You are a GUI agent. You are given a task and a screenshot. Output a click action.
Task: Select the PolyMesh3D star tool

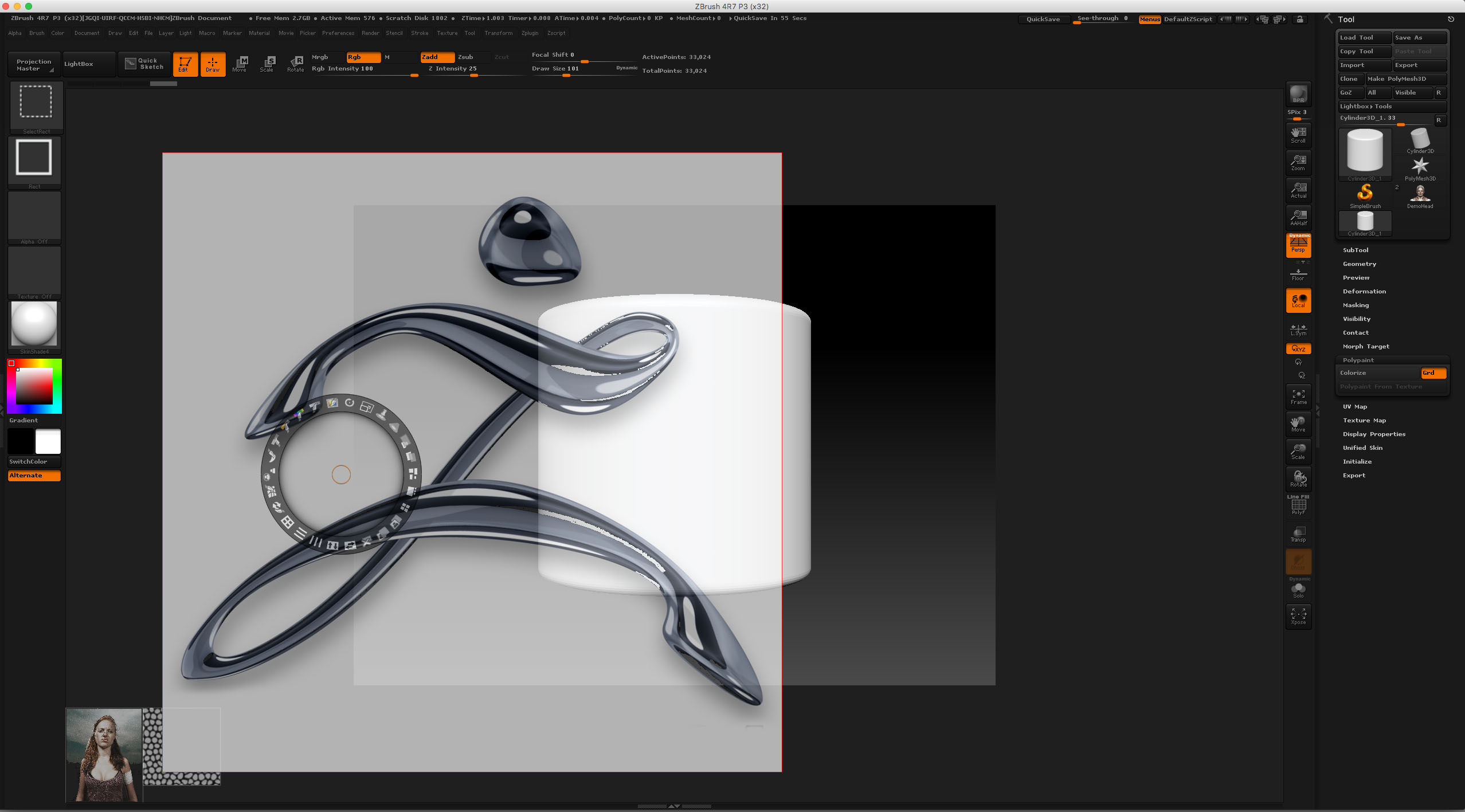[x=1420, y=166]
